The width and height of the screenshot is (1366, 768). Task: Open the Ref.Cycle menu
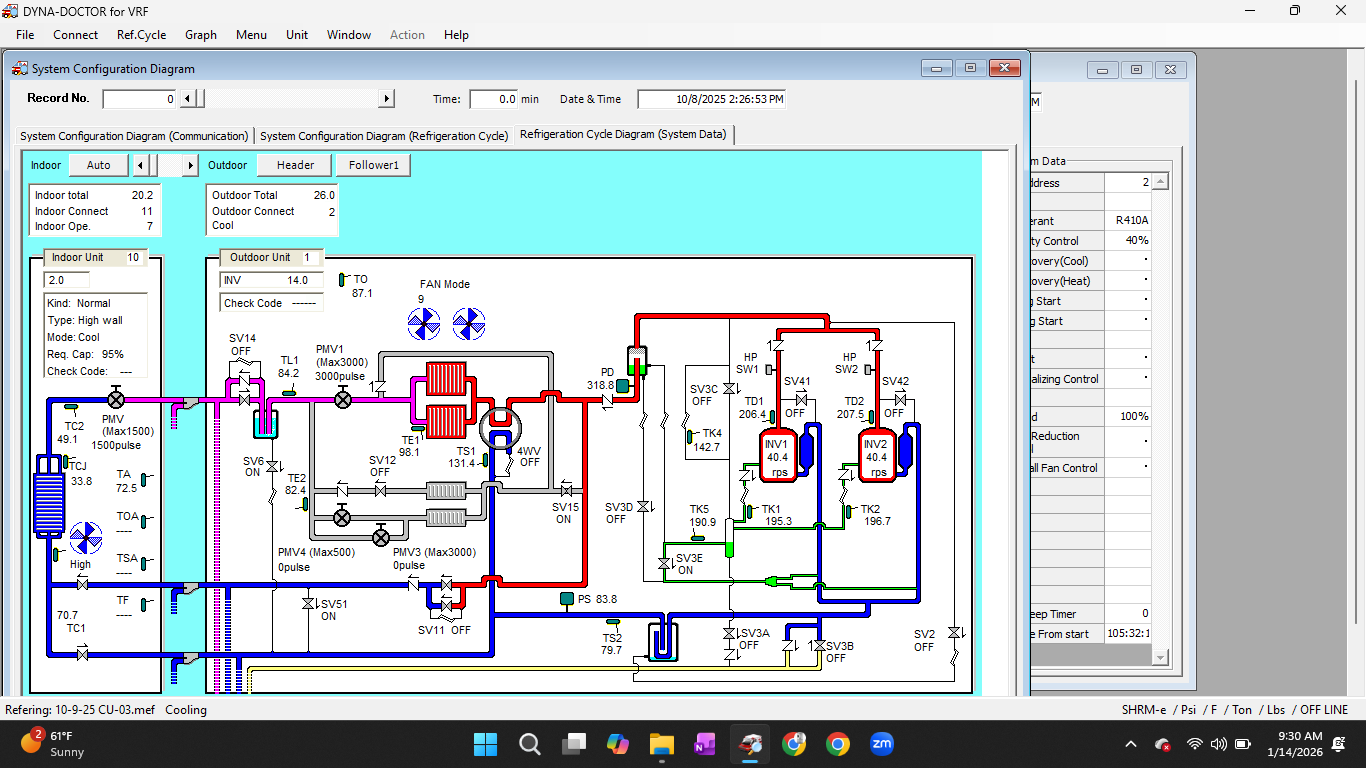point(141,34)
